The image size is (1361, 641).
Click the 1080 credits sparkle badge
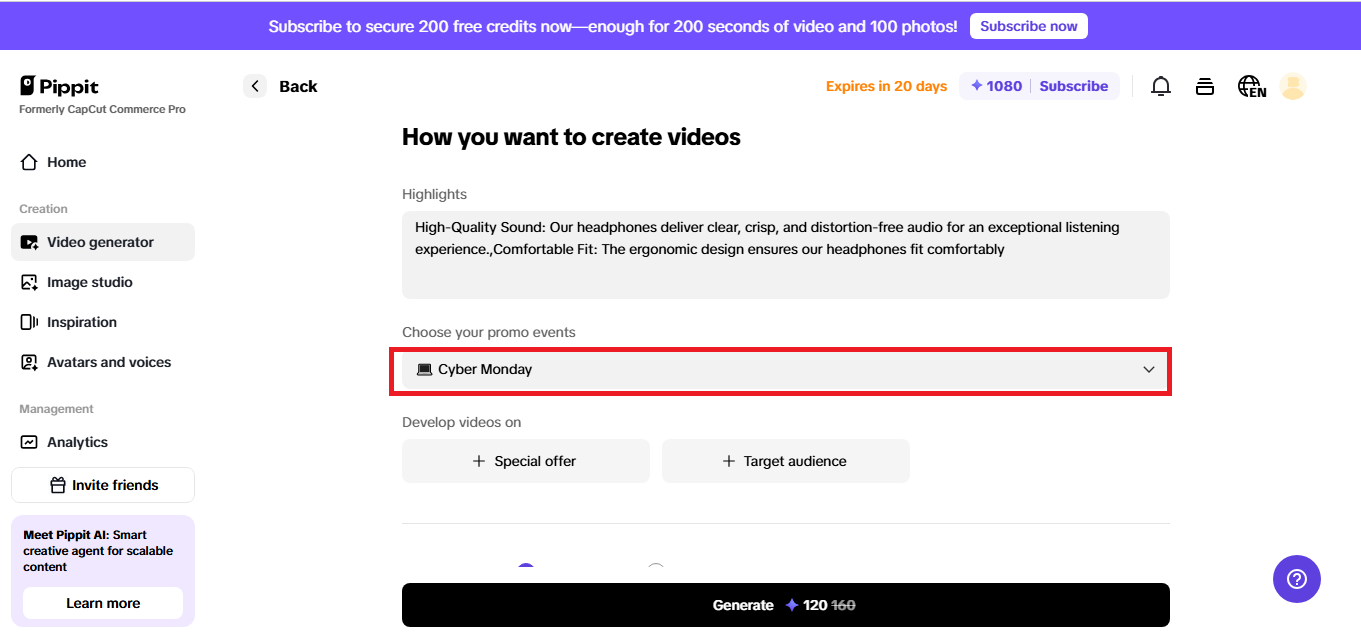coord(996,87)
